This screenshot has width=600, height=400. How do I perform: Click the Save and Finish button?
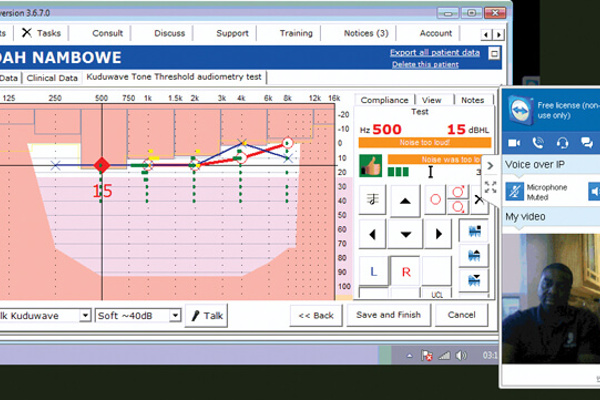[389, 315]
